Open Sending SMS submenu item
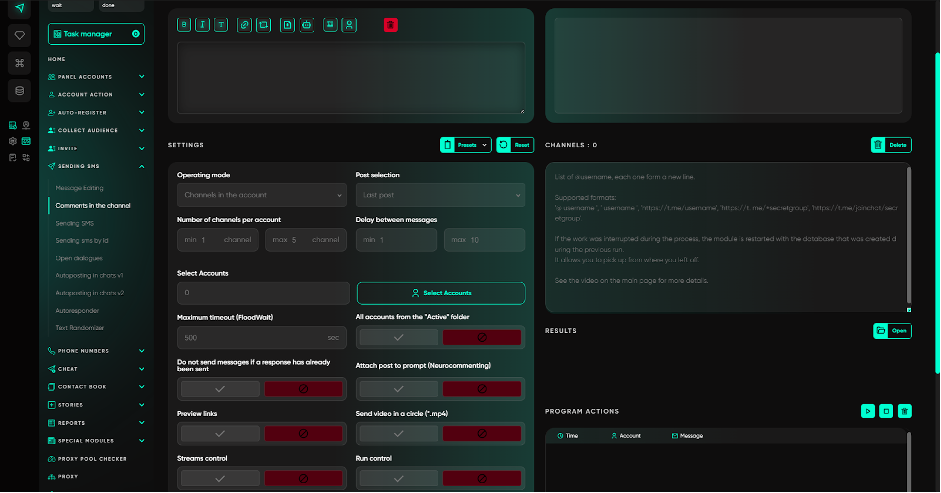The image size is (941, 493). tap(74, 223)
